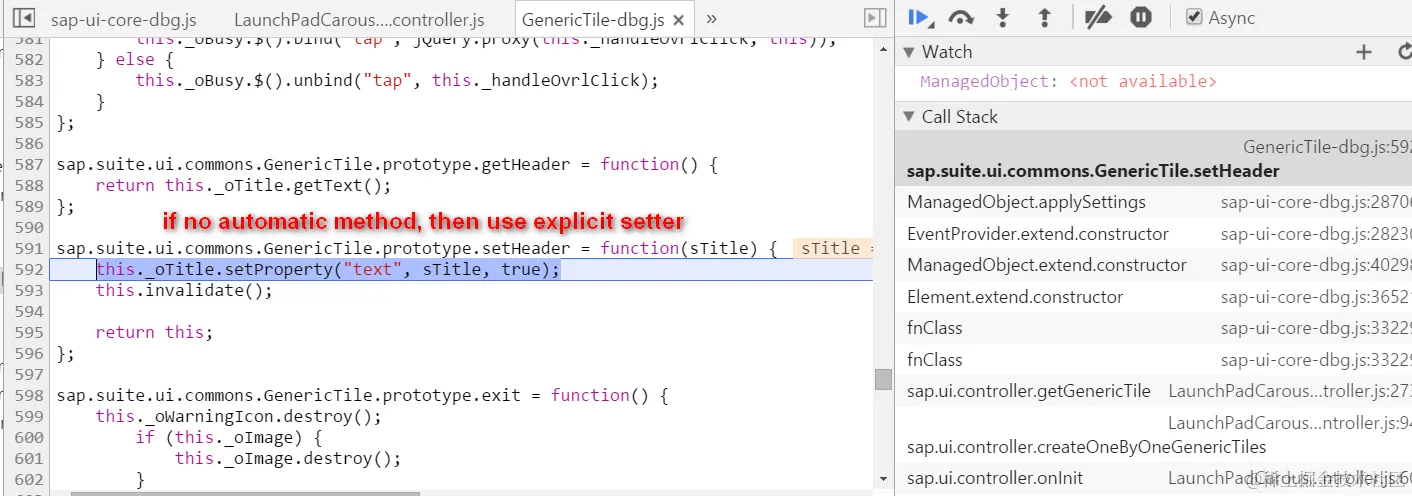
Task: Set breakpoint on line 592
Action: click(x=30, y=270)
